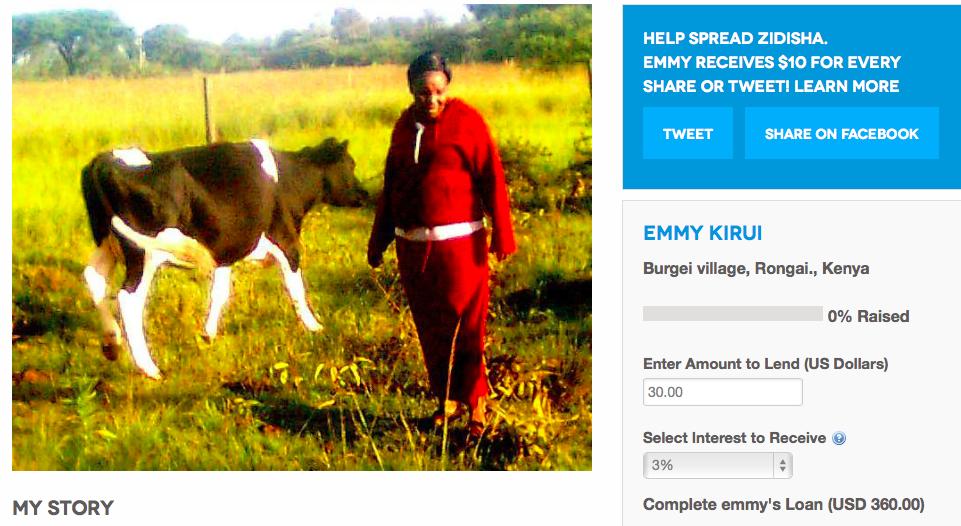Image resolution: width=961 pixels, height=526 pixels.
Task: Click Complete emmy's Loan (USD 360.00) text
Action: click(783, 505)
